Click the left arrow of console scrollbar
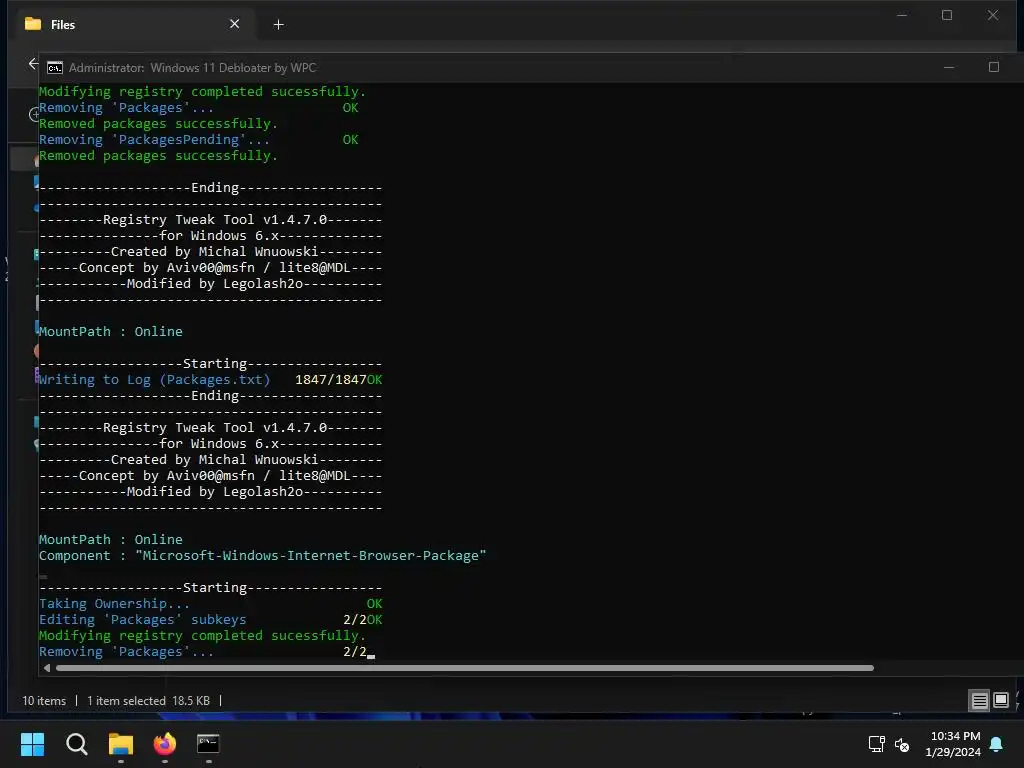 pos(46,668)
